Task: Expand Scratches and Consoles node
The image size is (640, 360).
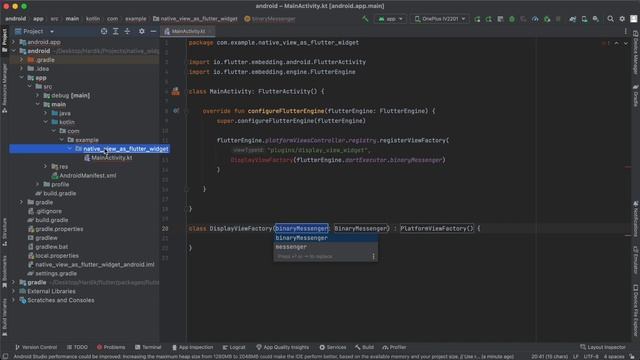Action: pyautogui.click(x=13, y=300)
